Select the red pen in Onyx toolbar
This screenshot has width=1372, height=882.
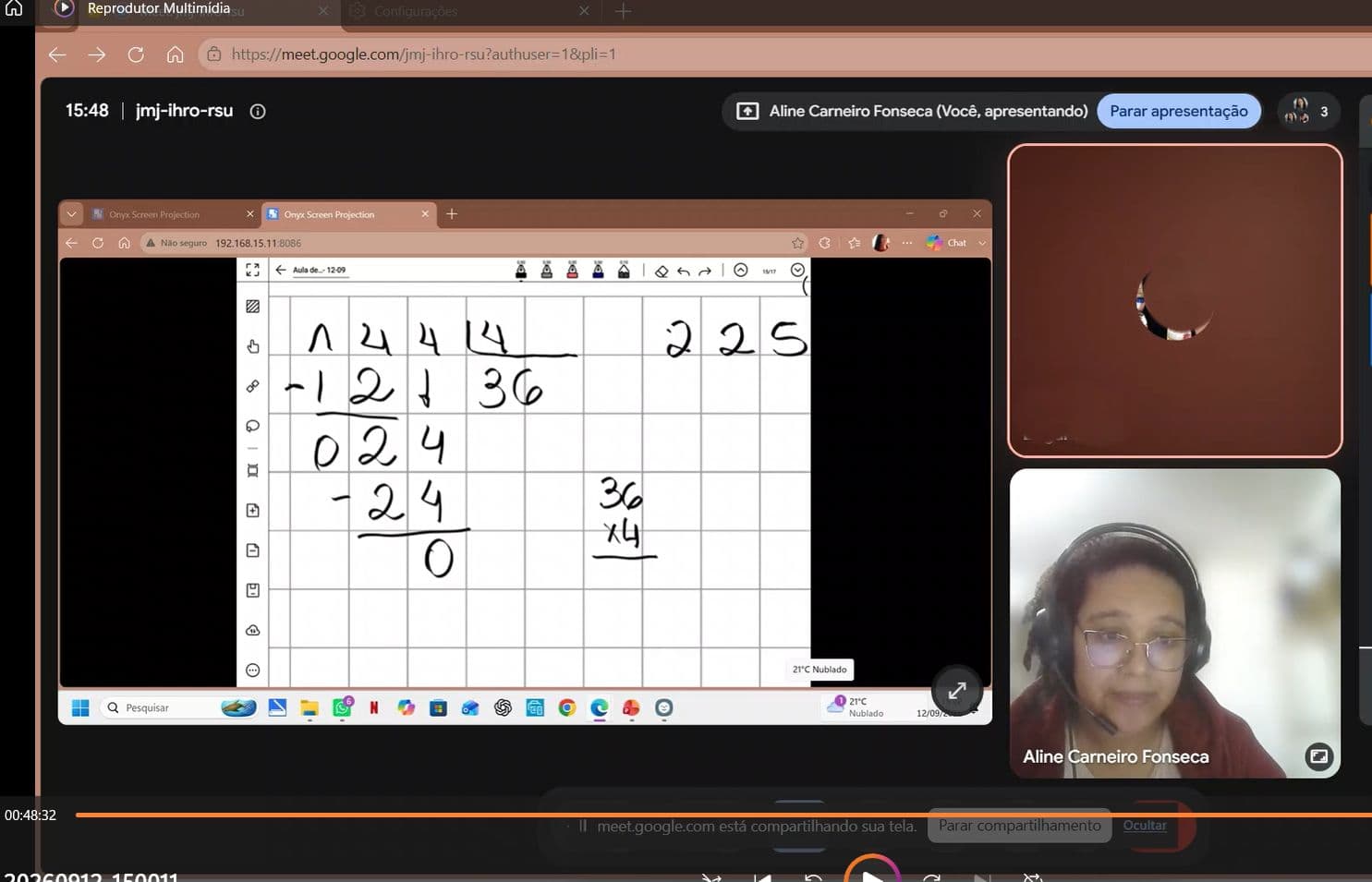573,271
